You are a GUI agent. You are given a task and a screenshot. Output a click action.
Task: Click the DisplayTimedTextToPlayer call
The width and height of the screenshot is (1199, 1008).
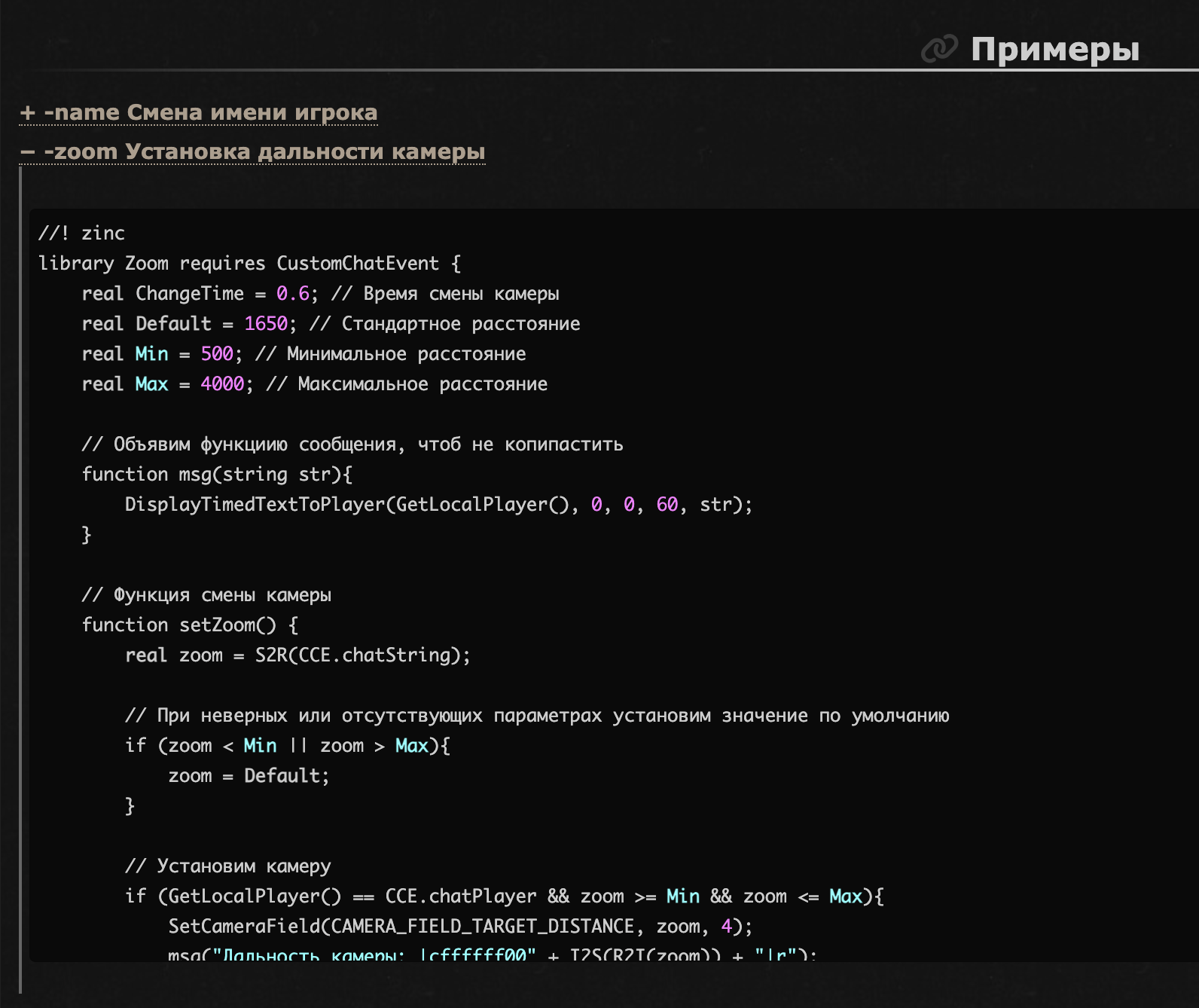255,505
